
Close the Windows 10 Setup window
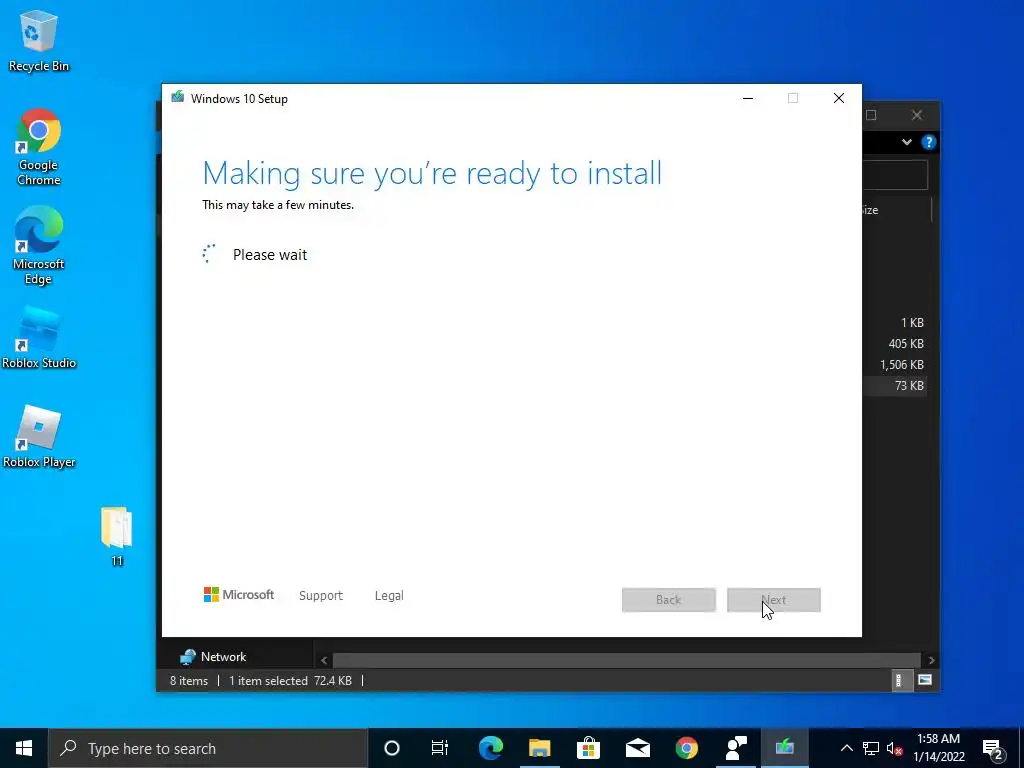tap(839, 98)
